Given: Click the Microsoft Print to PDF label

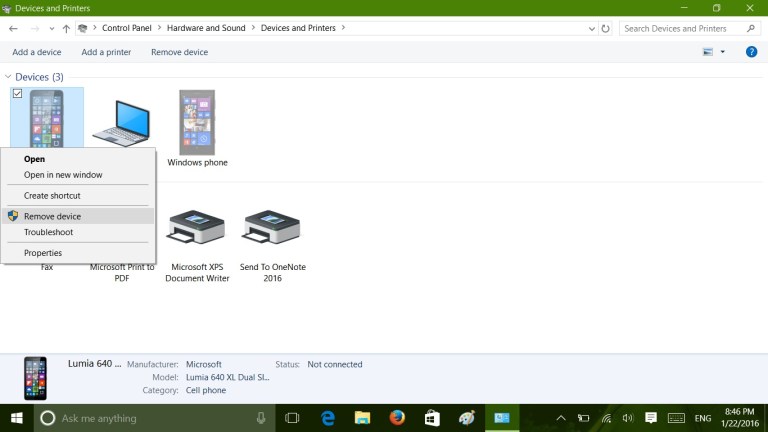Looking at the screenshot, I should coord(122,272).
